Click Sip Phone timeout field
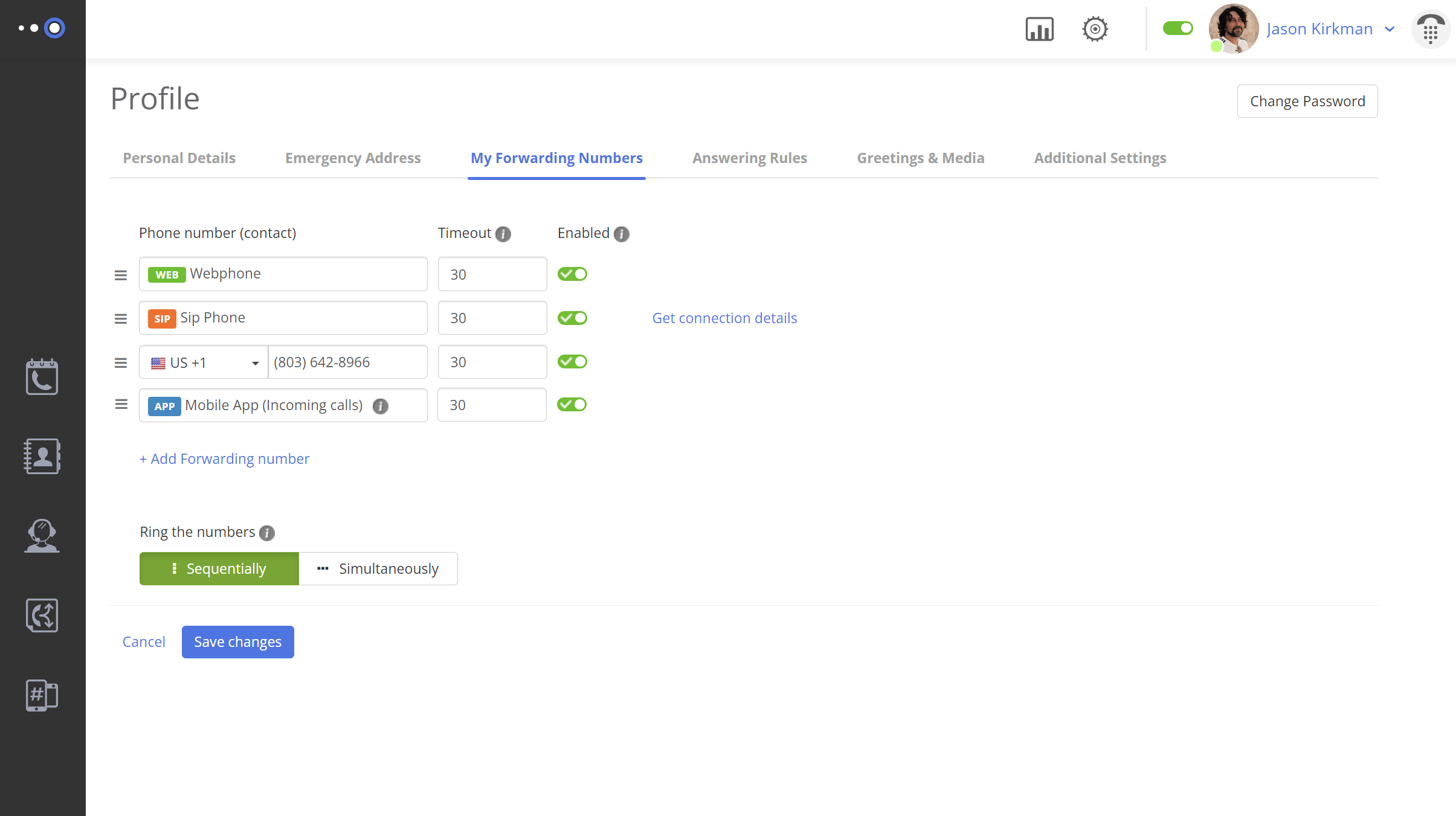The width and height of the screenshot is (1456, 816). point(492,318)
